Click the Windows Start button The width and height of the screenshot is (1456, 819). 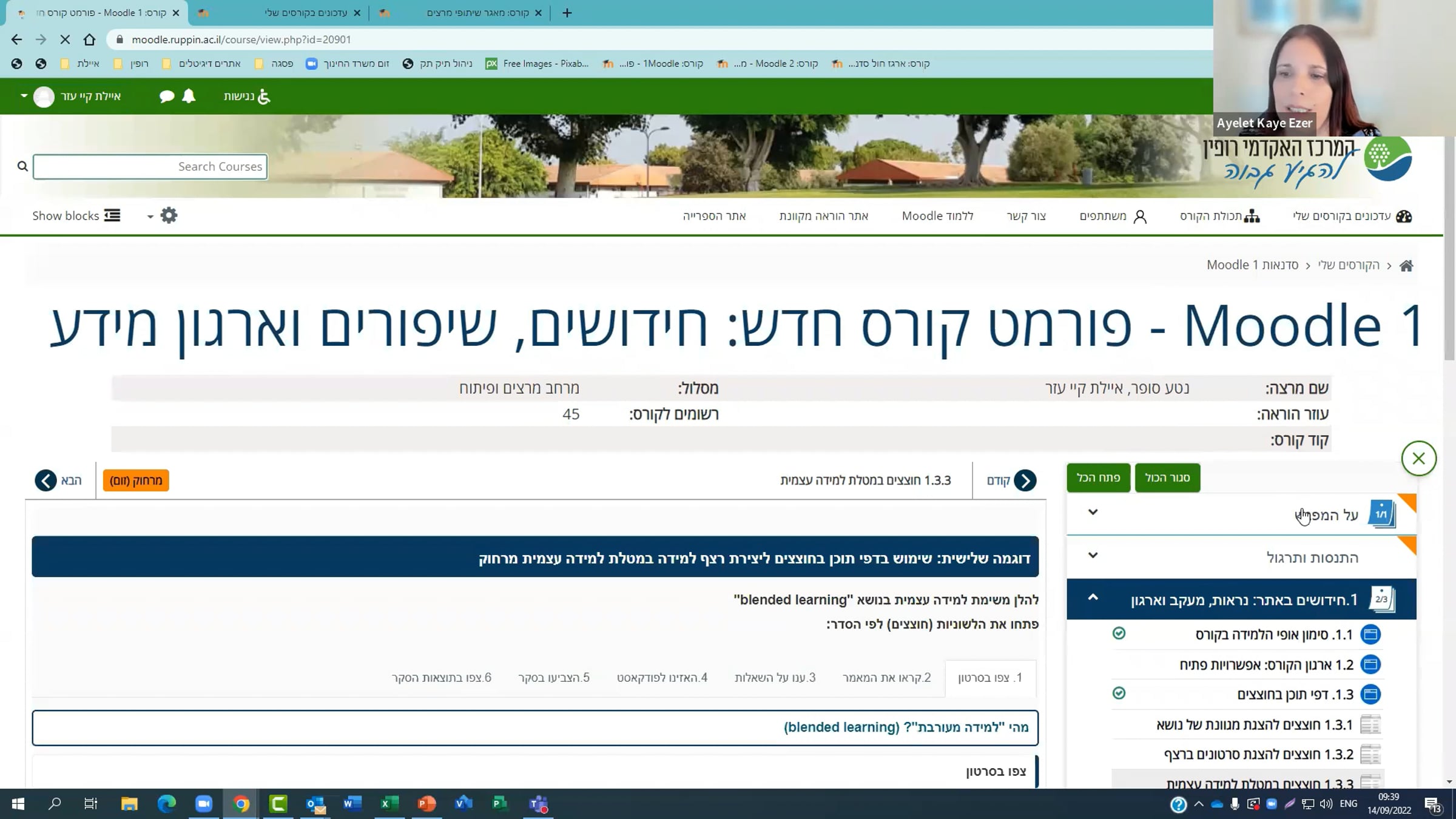pyautogui.click(x=18, y=804)
